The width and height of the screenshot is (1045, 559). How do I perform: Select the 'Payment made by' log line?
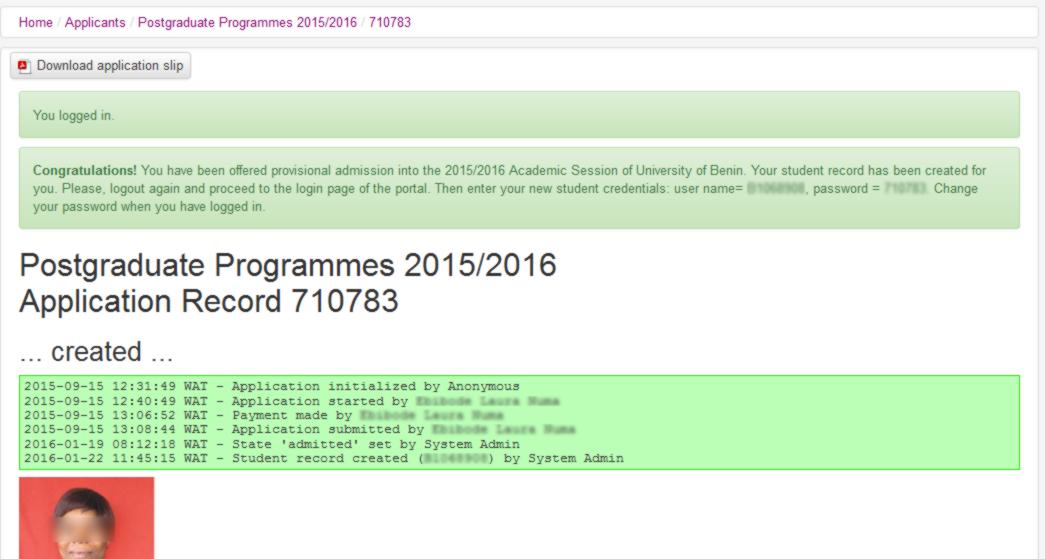[264, 415]
